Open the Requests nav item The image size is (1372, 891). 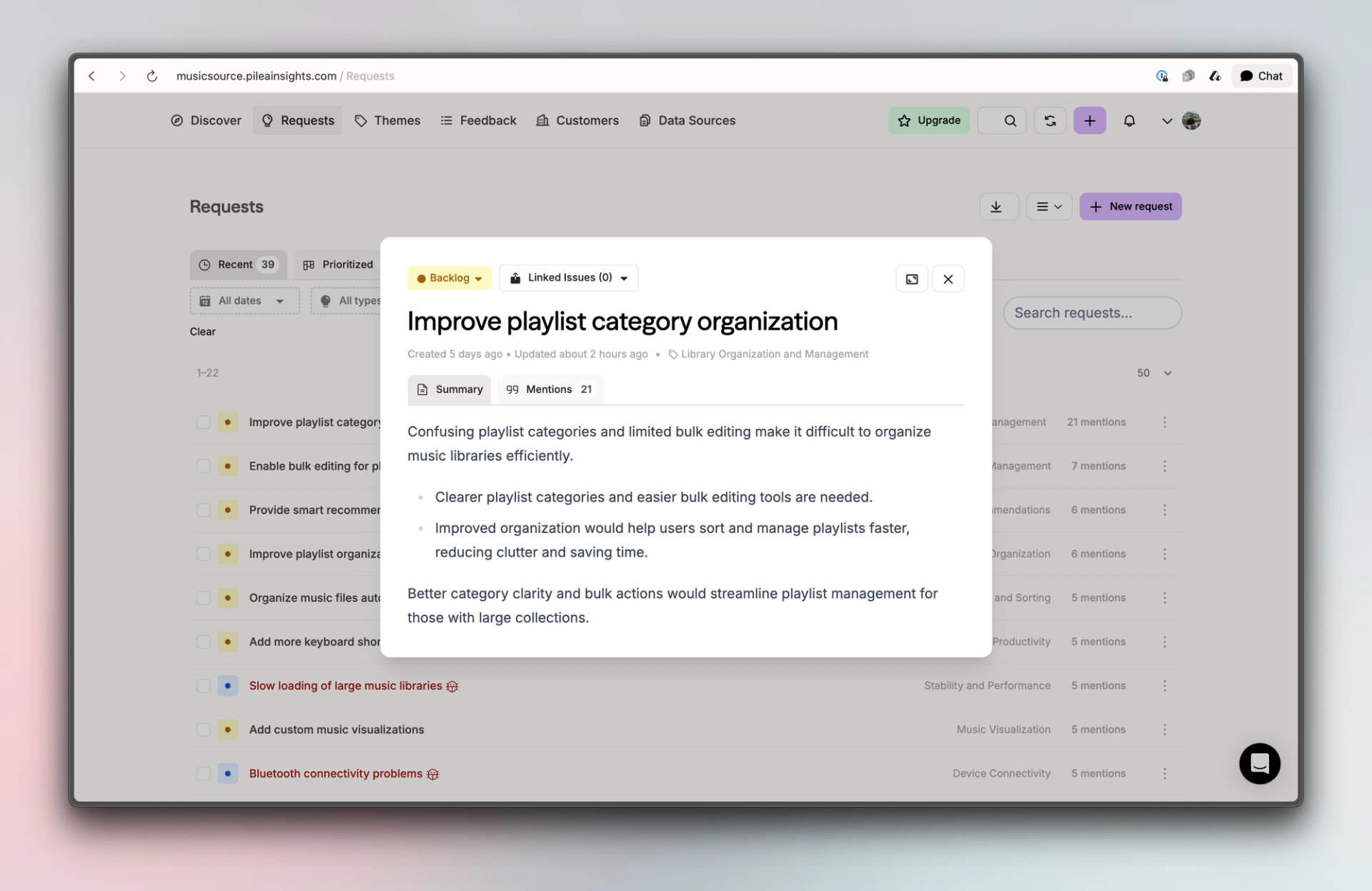(x=297, y=120)
